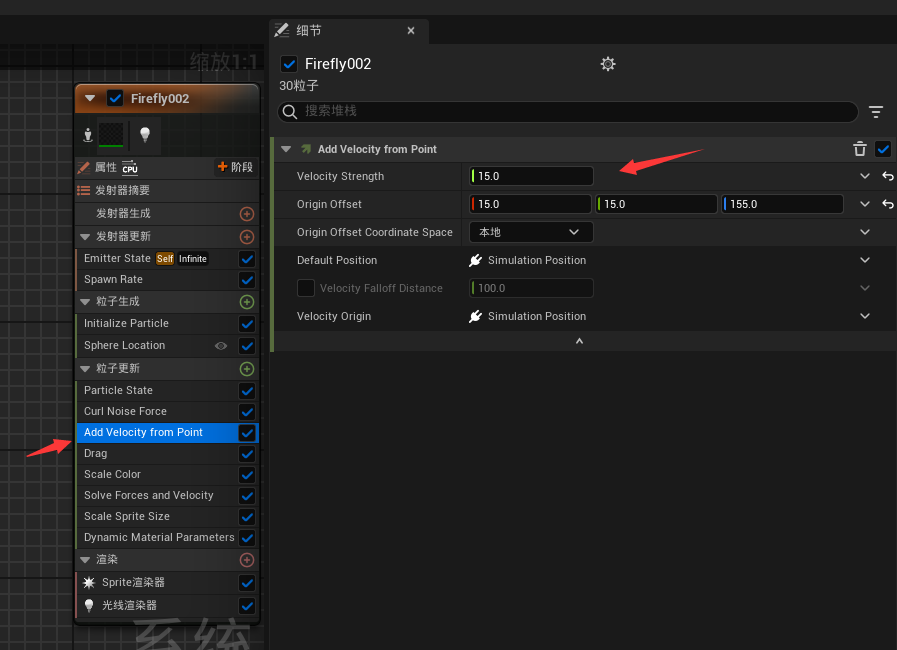Click the Origin Offset Y field
This screenshot has height=650, width=897.
point(656,204)
